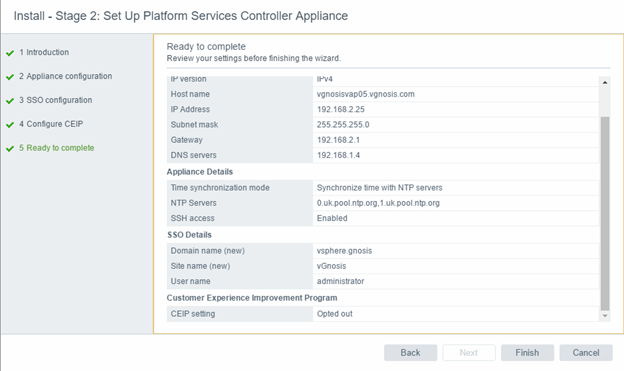The width and height of the screenshot is (624, 371).
Task: Select 'Synchronize time with NTP servers' value
Action: coord(379,188)
